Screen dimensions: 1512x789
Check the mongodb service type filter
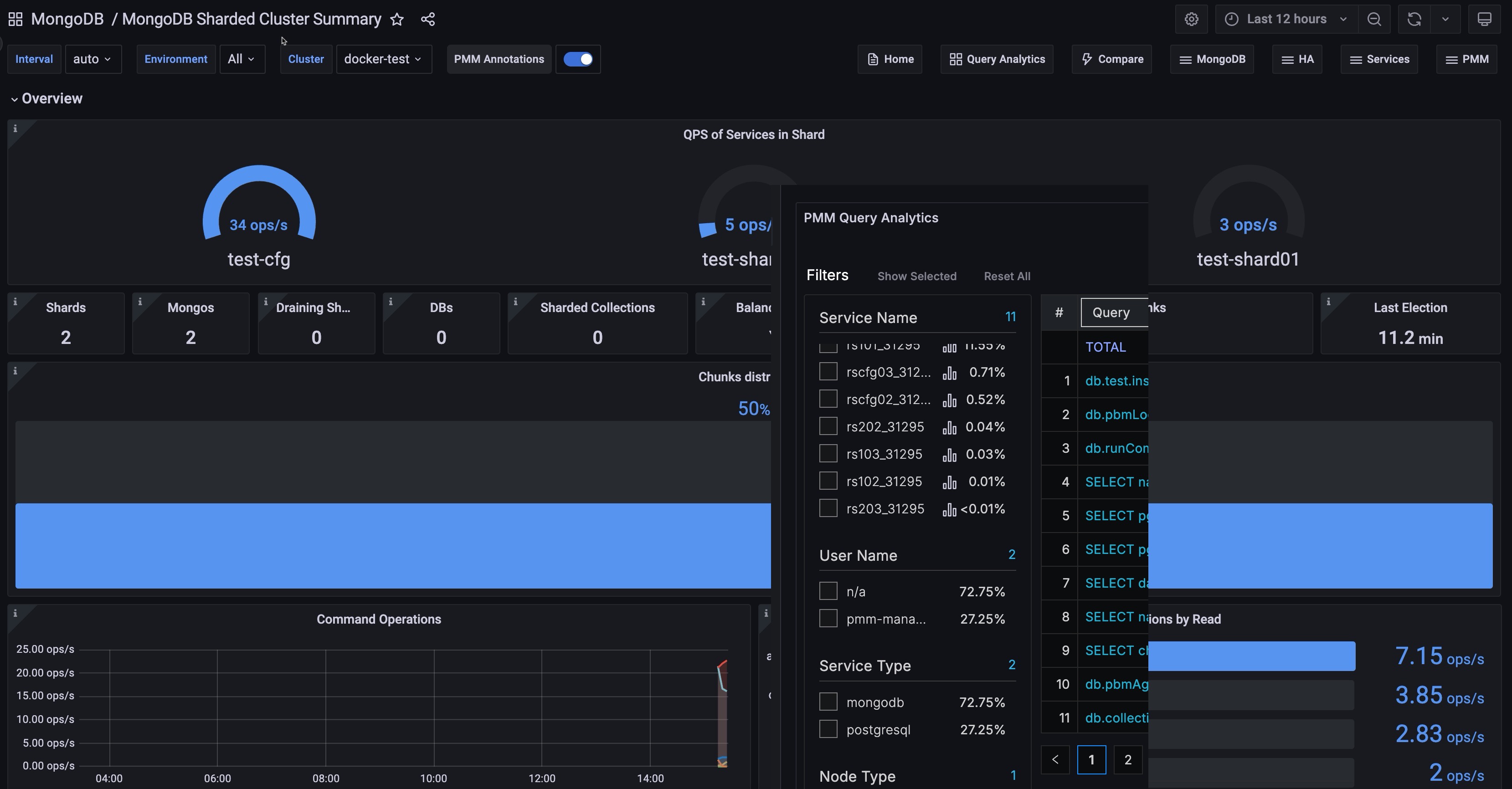click(828, 702)
